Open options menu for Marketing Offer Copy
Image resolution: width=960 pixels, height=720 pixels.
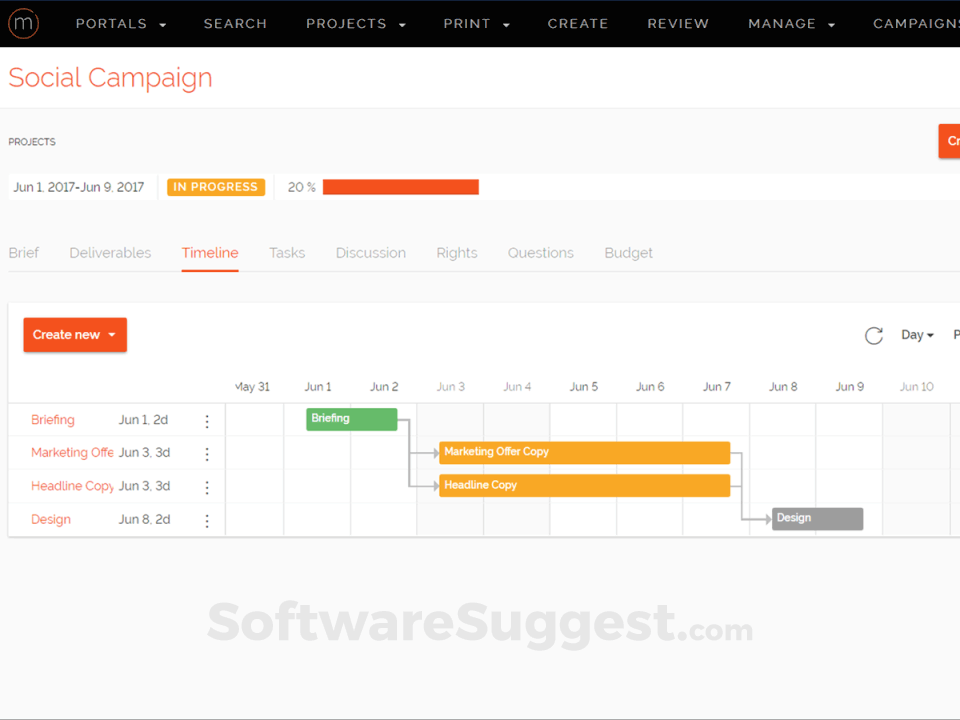[x=207, y=453]
